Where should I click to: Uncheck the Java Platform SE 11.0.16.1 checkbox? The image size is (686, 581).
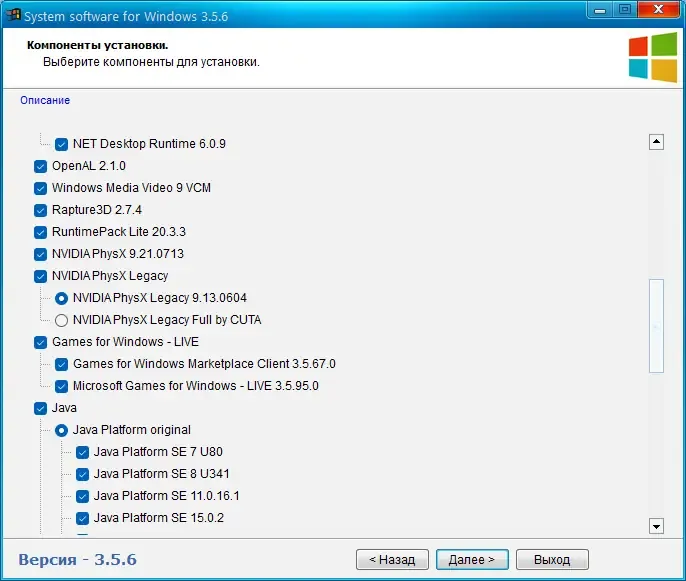click(x=82, y=496)
